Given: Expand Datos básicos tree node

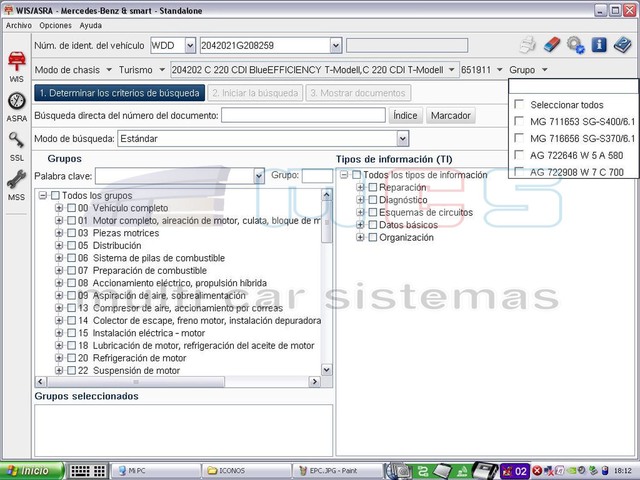Looking at the screenshot, I should point(360,225).
